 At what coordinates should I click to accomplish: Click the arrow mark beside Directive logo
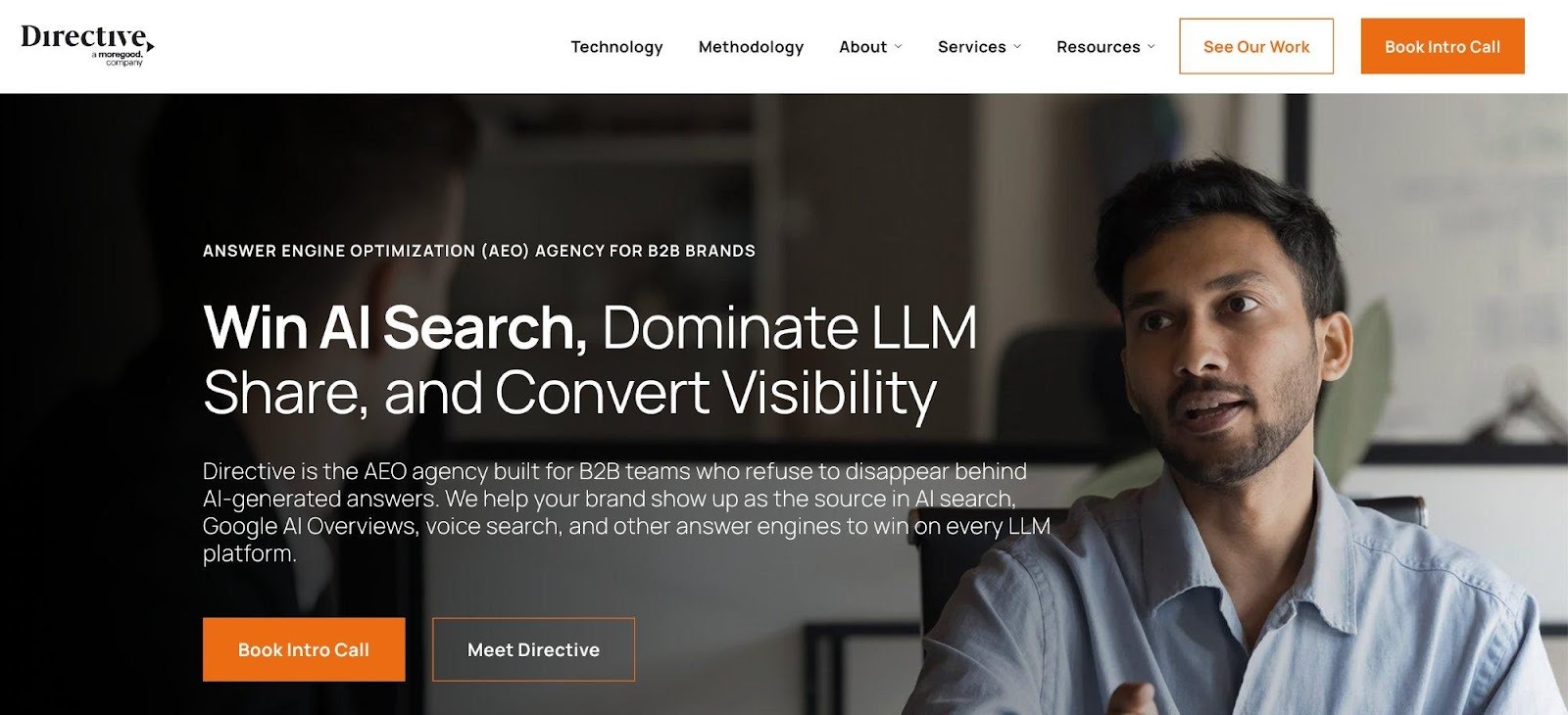(x=150, y=46)
